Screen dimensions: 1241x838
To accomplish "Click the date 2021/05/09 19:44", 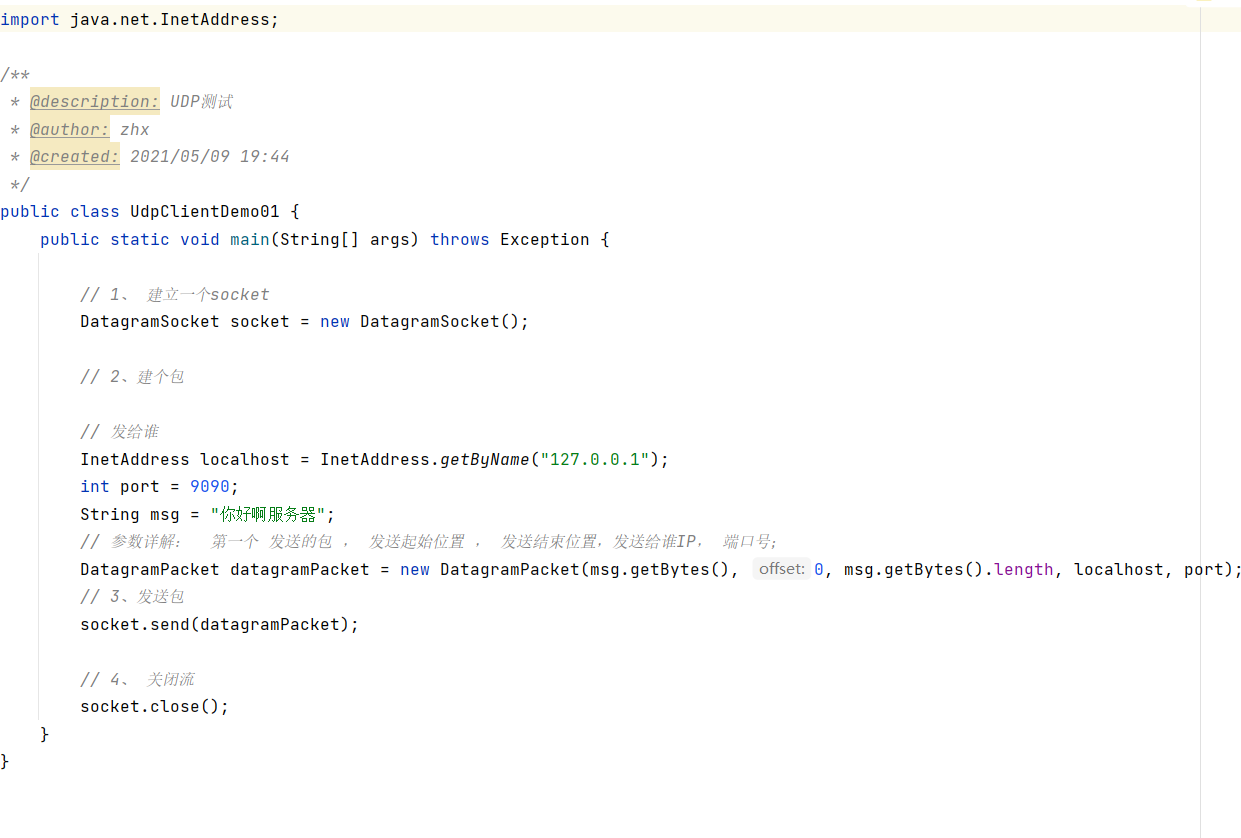I will pos(210,156).
